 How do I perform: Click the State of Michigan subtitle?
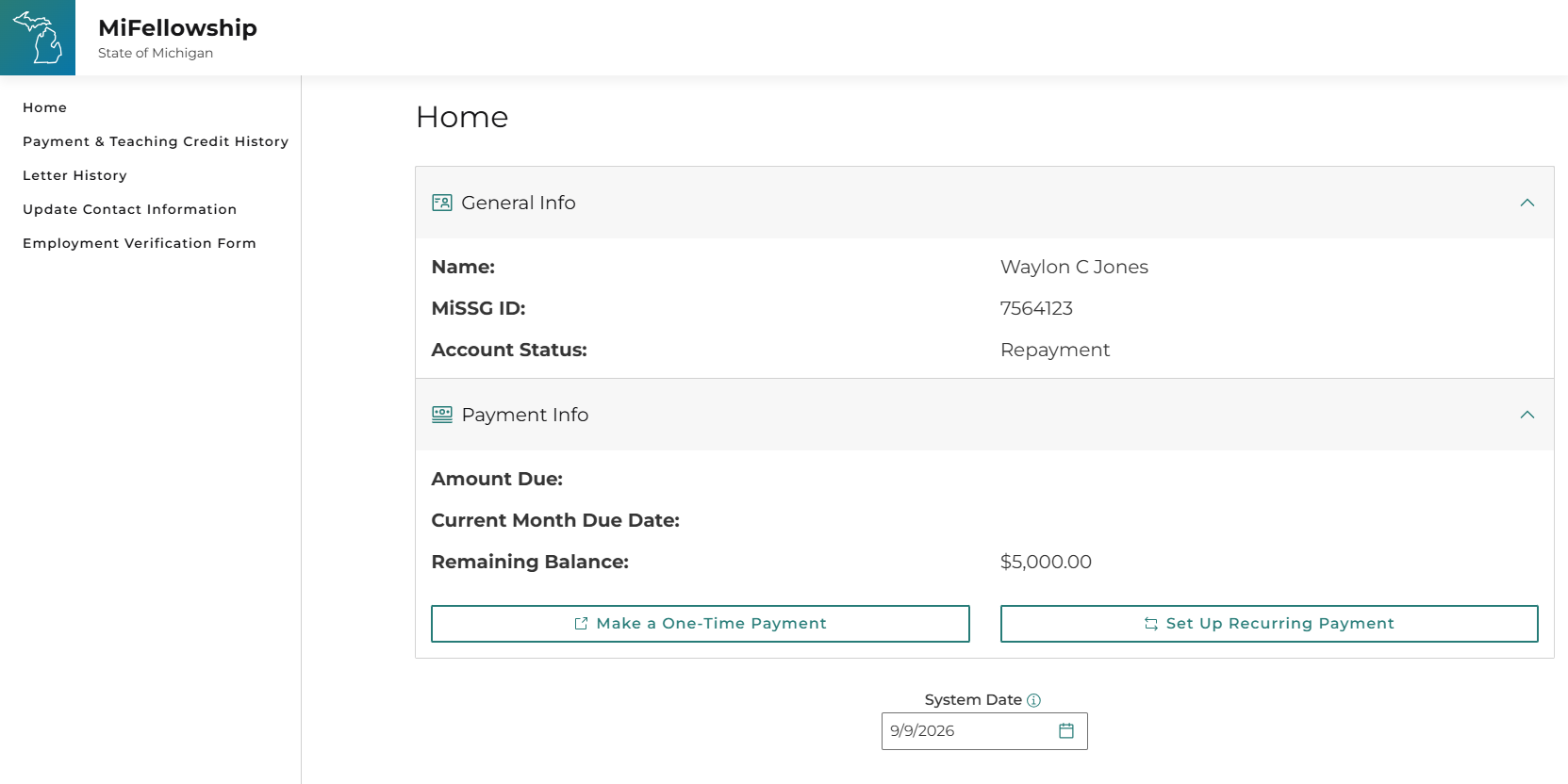pos(156,53)
